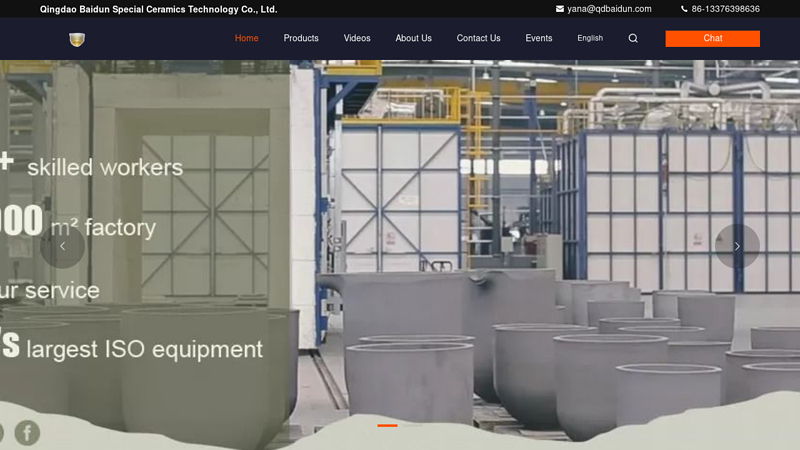Click the orange Chat button
800x450 pixels.
click(712, 39)
